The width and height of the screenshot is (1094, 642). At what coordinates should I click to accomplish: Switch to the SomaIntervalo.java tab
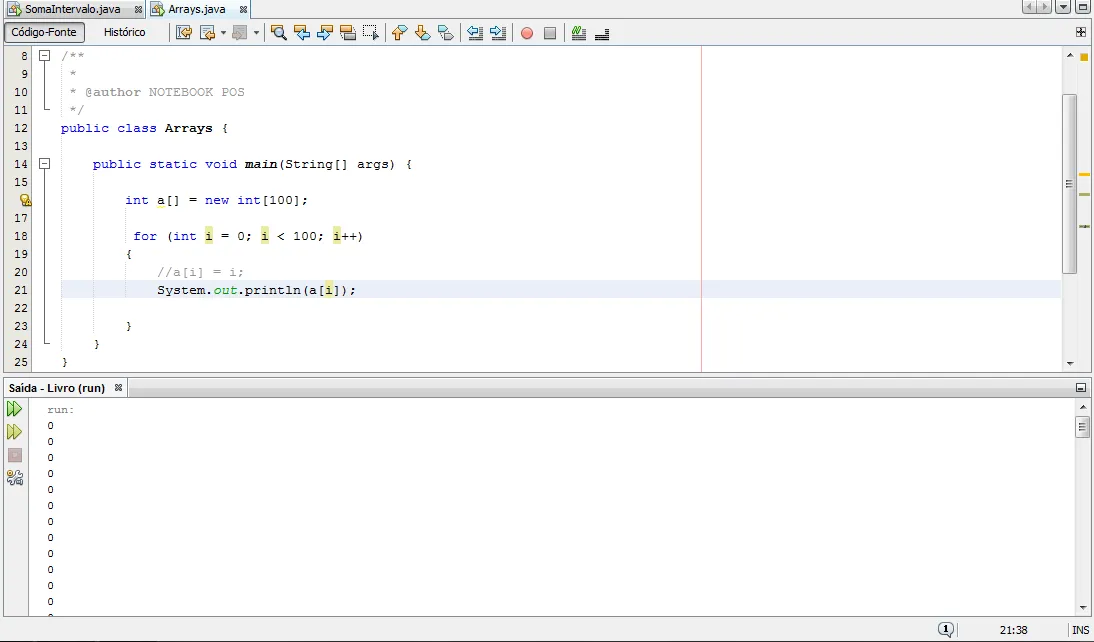(x=68, y=9)
